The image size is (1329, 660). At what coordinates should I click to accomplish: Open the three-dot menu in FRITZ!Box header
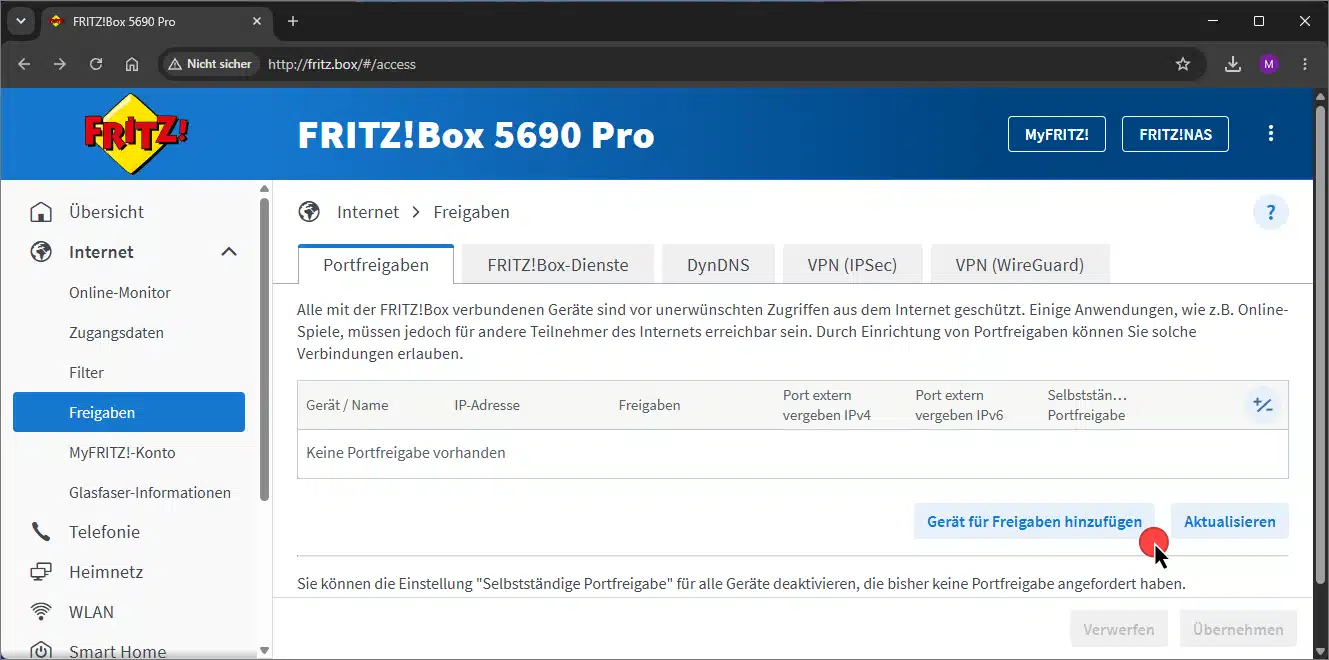pos(1271,134)
